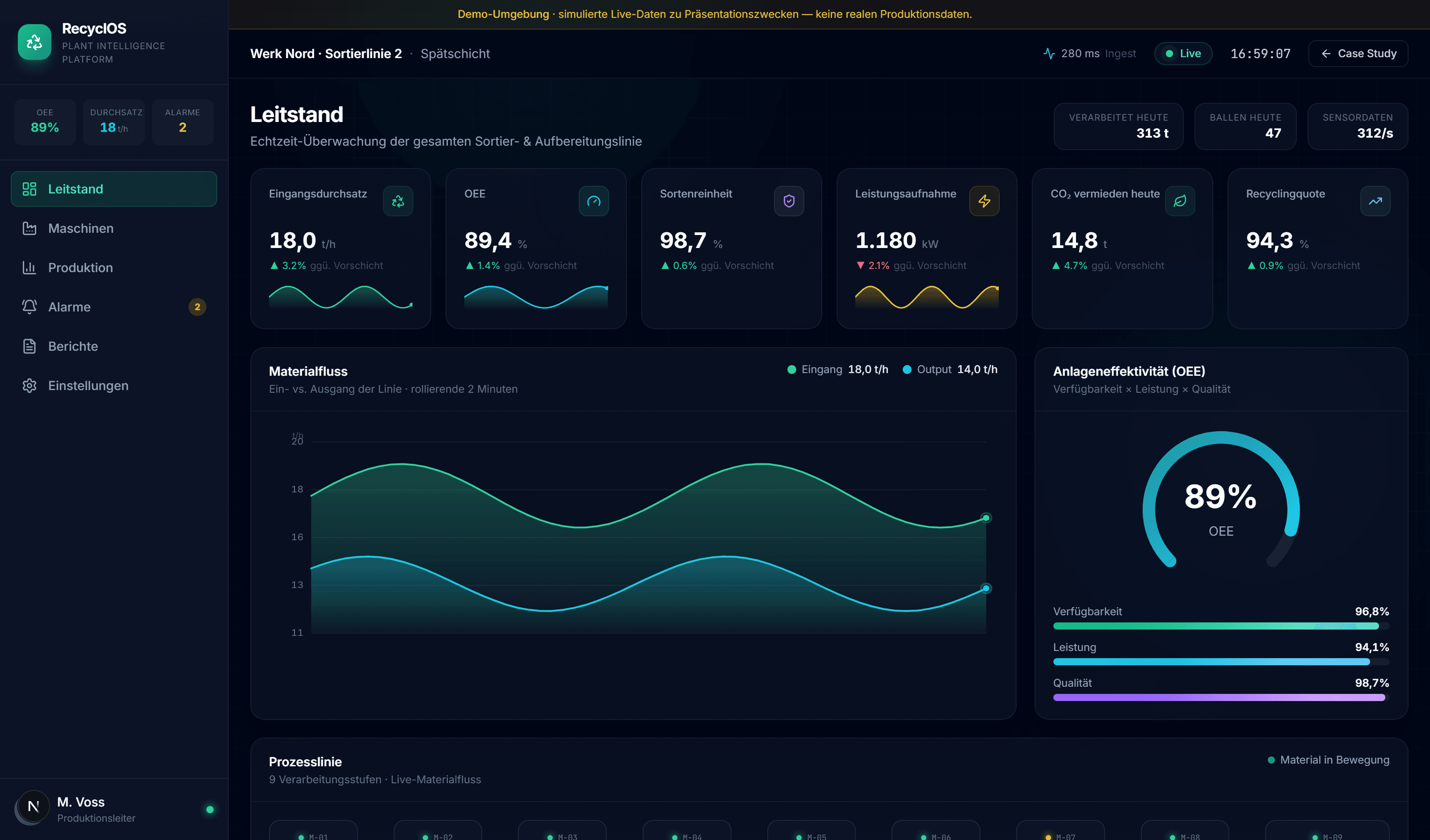Viewport: 1430px width, 840px height.
Task: Click the recycle icon on Eingangsdurchsatz card
Action: tap(398, 201)
